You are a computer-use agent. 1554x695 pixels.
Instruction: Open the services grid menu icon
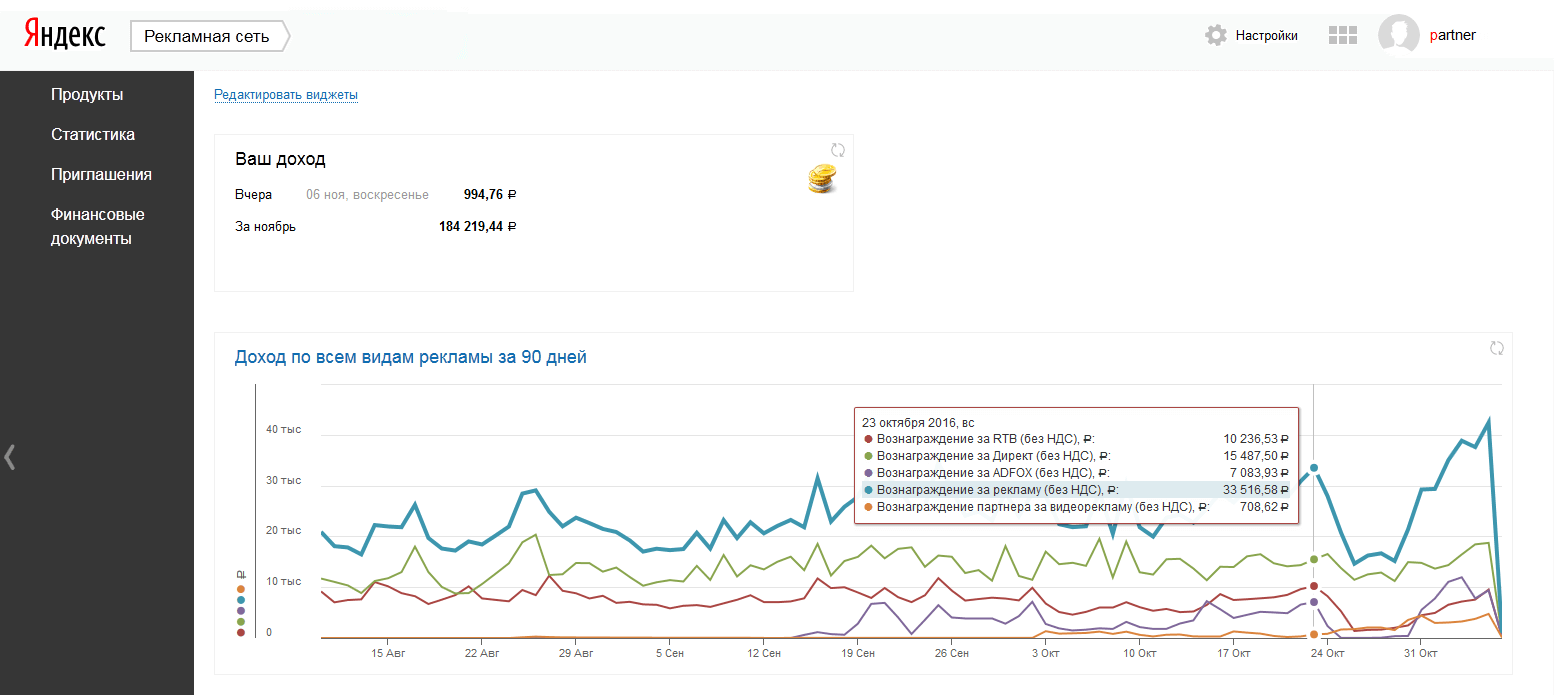1342,36
